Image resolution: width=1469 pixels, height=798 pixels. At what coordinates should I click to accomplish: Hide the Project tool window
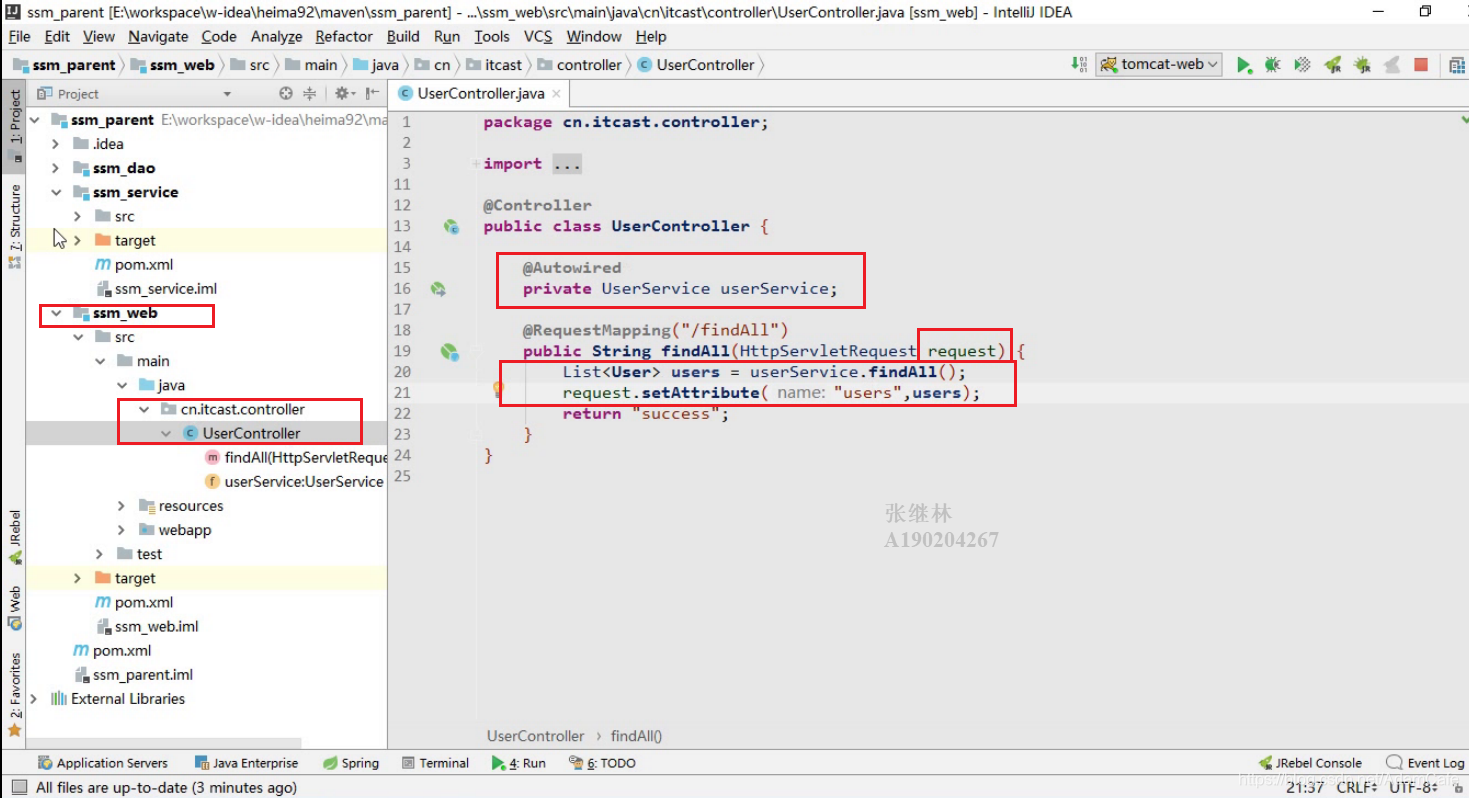[x=372, y=93]
